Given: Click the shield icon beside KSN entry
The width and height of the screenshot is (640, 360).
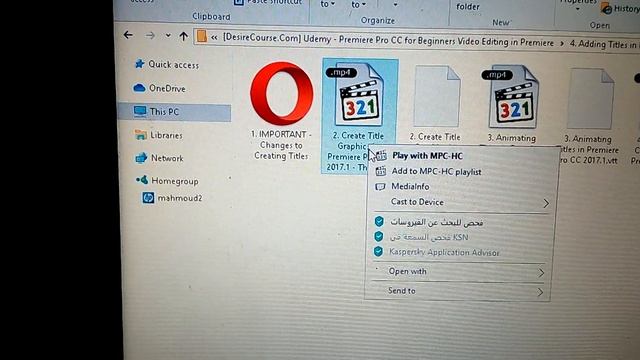Looking at the screenshot, I should tap(379, 236).
